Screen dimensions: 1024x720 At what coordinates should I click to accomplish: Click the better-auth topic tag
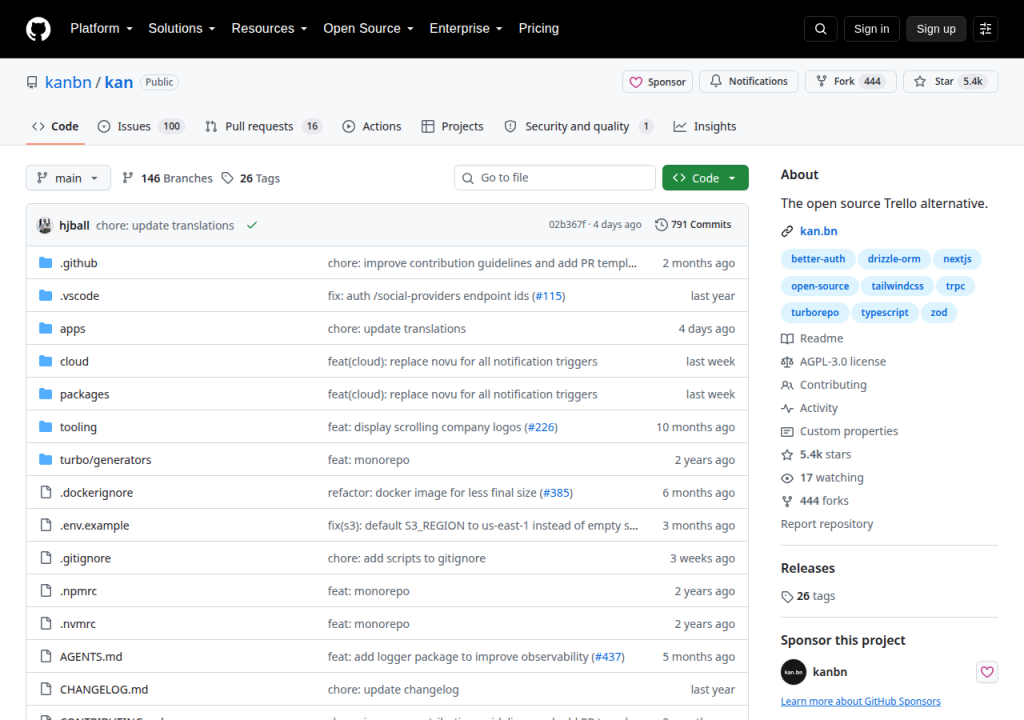pos(818,259)
